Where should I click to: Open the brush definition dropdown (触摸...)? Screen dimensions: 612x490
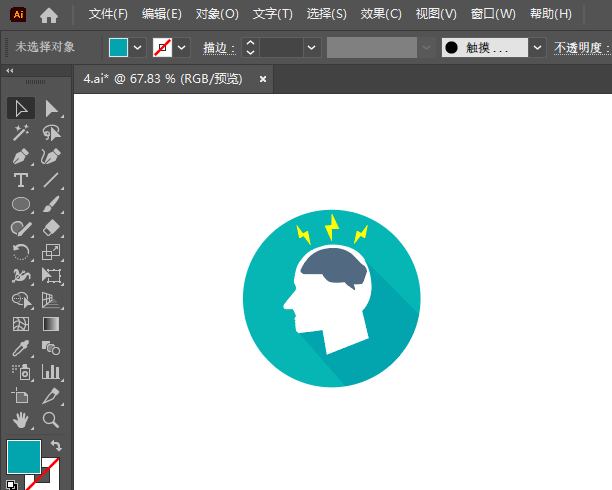coord(537,48)
